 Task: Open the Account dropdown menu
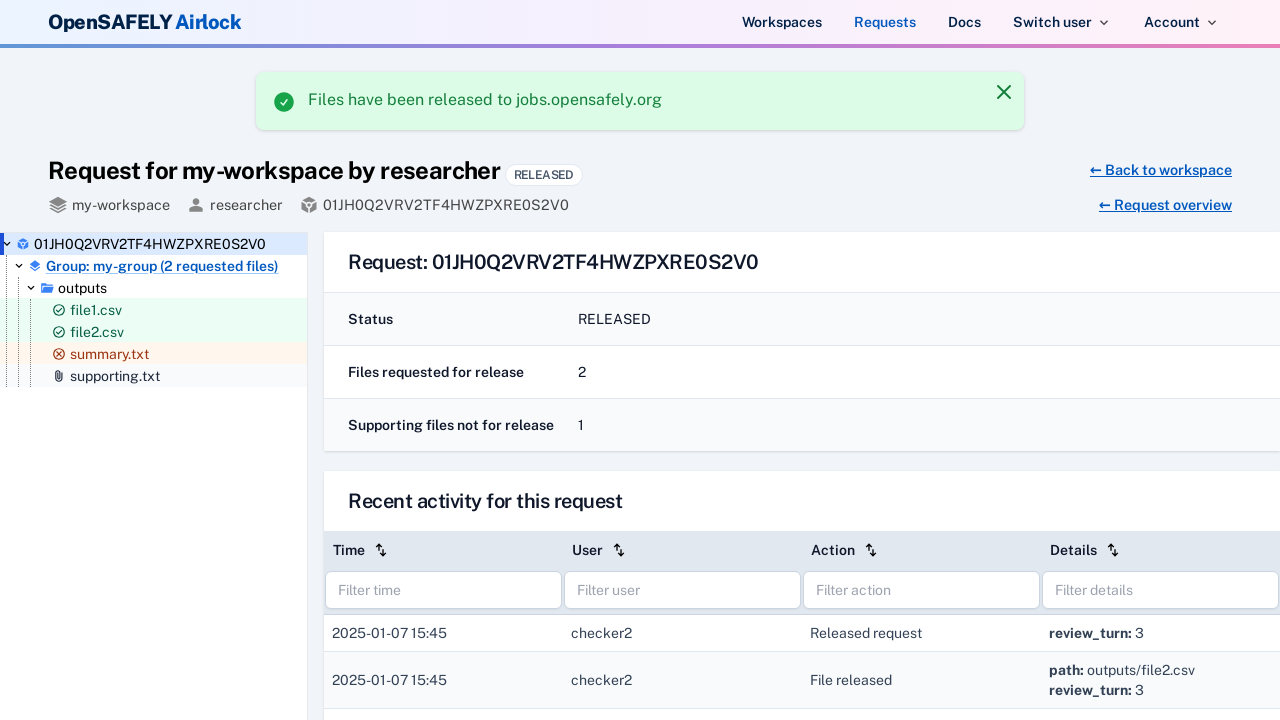tap(1180, 22)
